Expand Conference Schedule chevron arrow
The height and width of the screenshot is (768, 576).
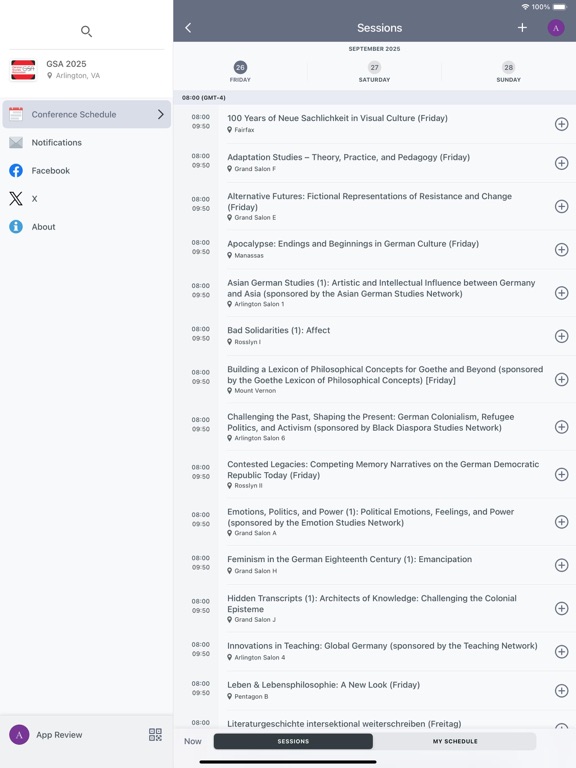click(x=161, y=114)
